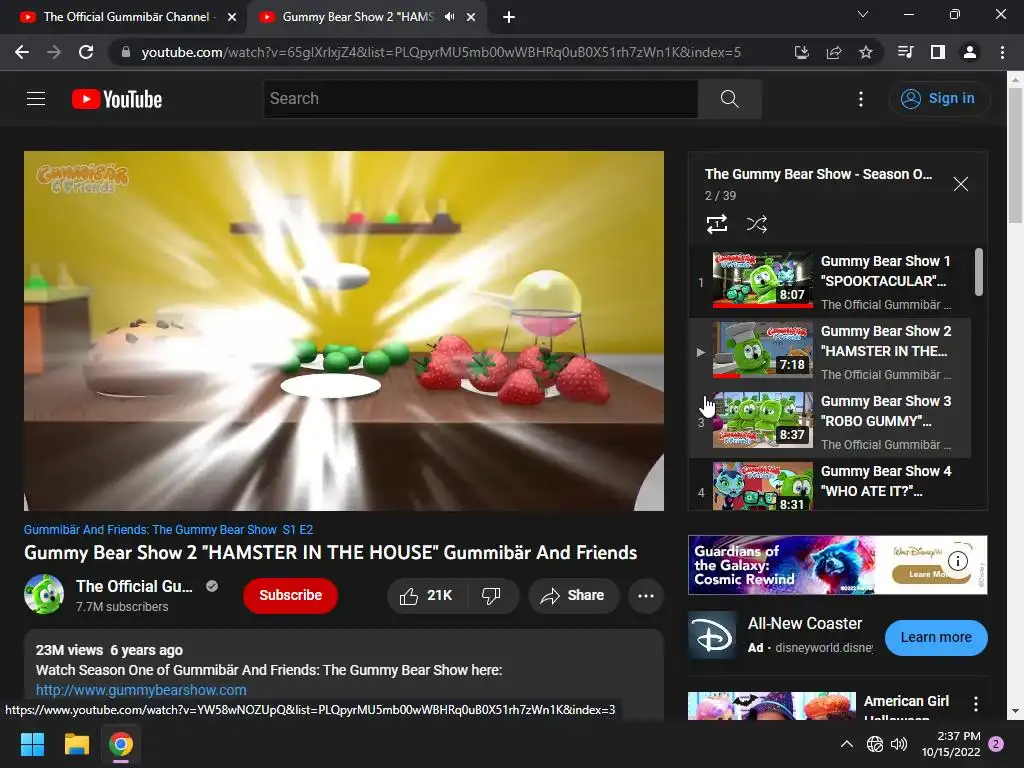1024x768 pixels.
Task: Reload the current page
Action: [x=86, y=52]
